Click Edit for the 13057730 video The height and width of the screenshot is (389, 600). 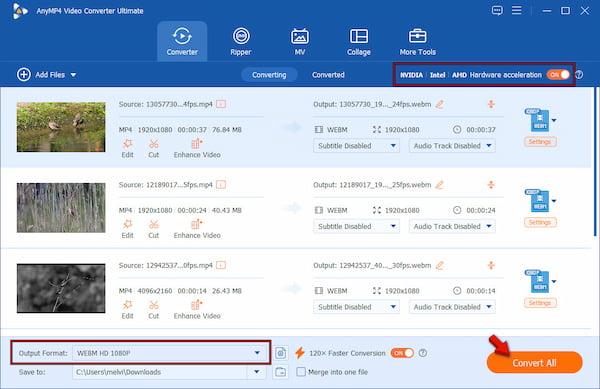[x=127, y=148]
